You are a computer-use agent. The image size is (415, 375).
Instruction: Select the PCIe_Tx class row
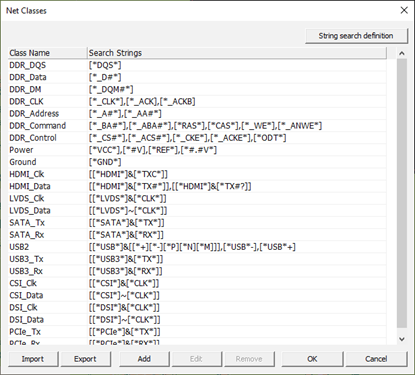pyautogui.click(x=197, y=332)
